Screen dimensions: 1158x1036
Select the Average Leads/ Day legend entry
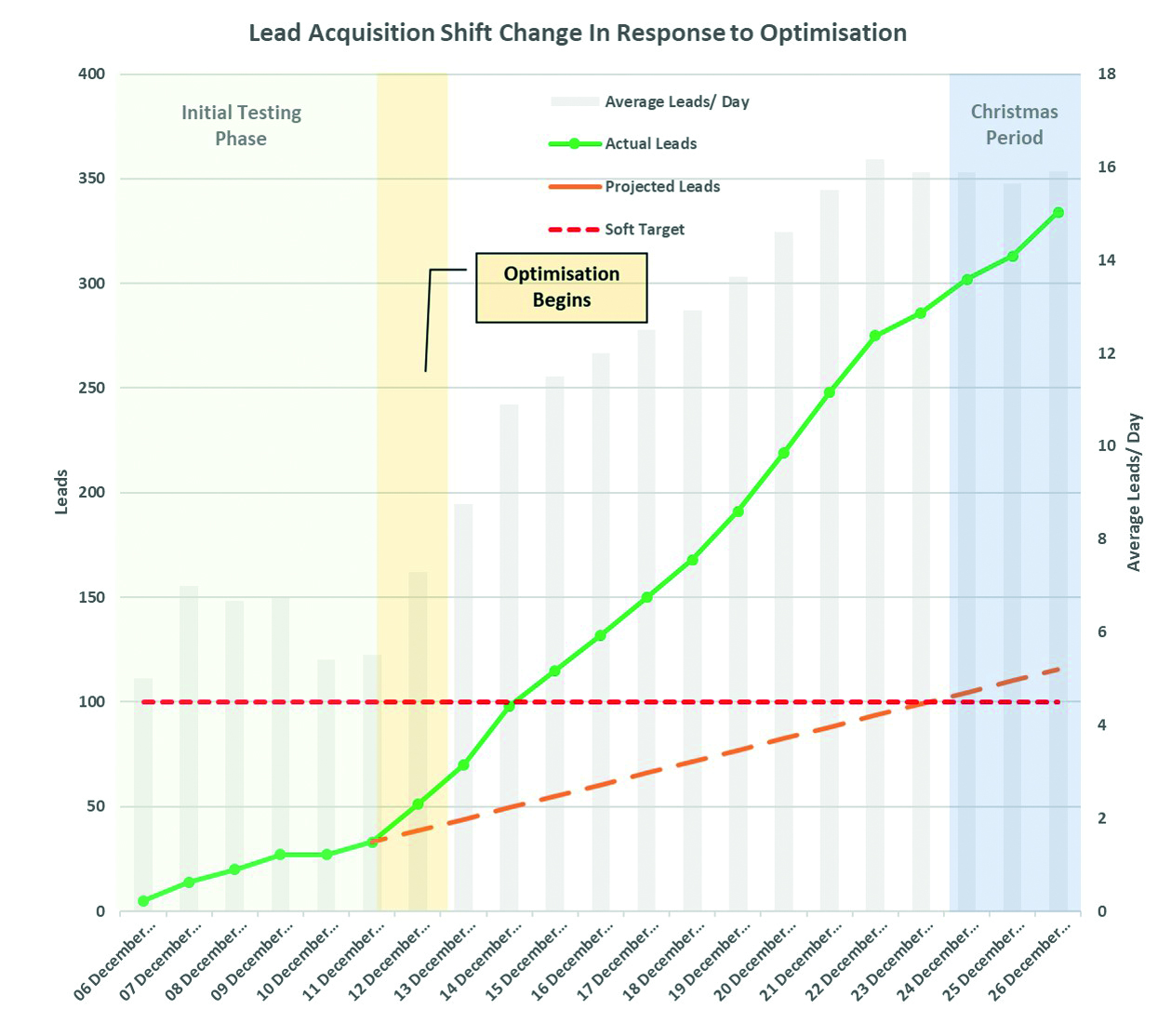(650, 101)
